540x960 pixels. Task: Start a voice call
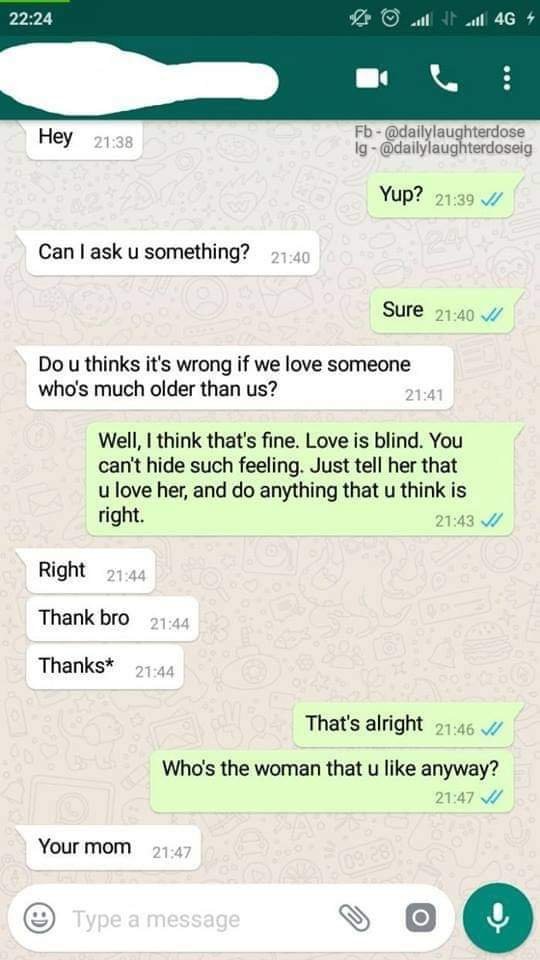point(444,78)
